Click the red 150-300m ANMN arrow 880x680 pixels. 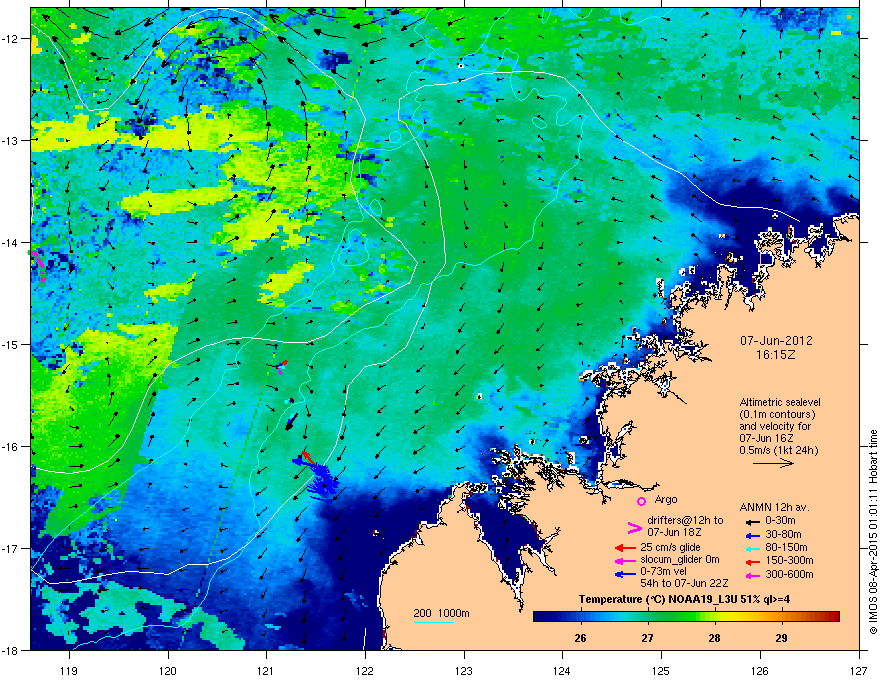coord(752,562)
